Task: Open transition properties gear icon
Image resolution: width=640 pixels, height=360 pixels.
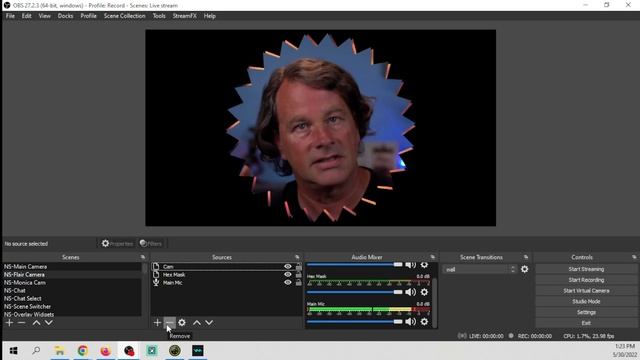Action: click(x=525, y=269)
